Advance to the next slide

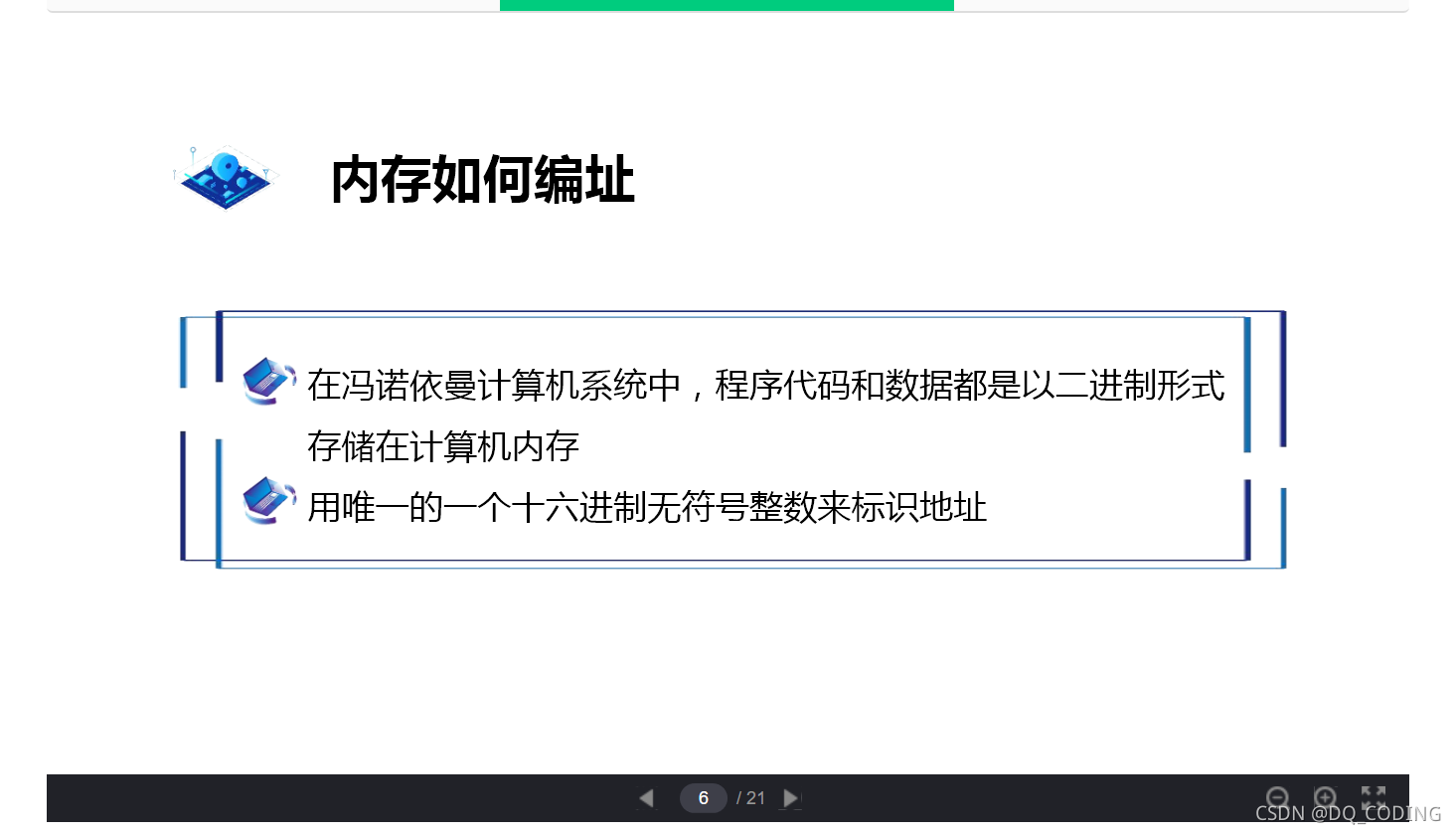pos(790,797)
